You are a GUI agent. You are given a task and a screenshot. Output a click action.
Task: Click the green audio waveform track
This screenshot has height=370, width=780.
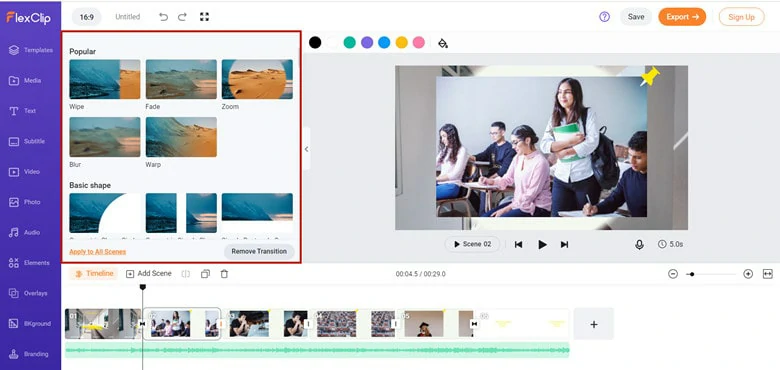317,350
